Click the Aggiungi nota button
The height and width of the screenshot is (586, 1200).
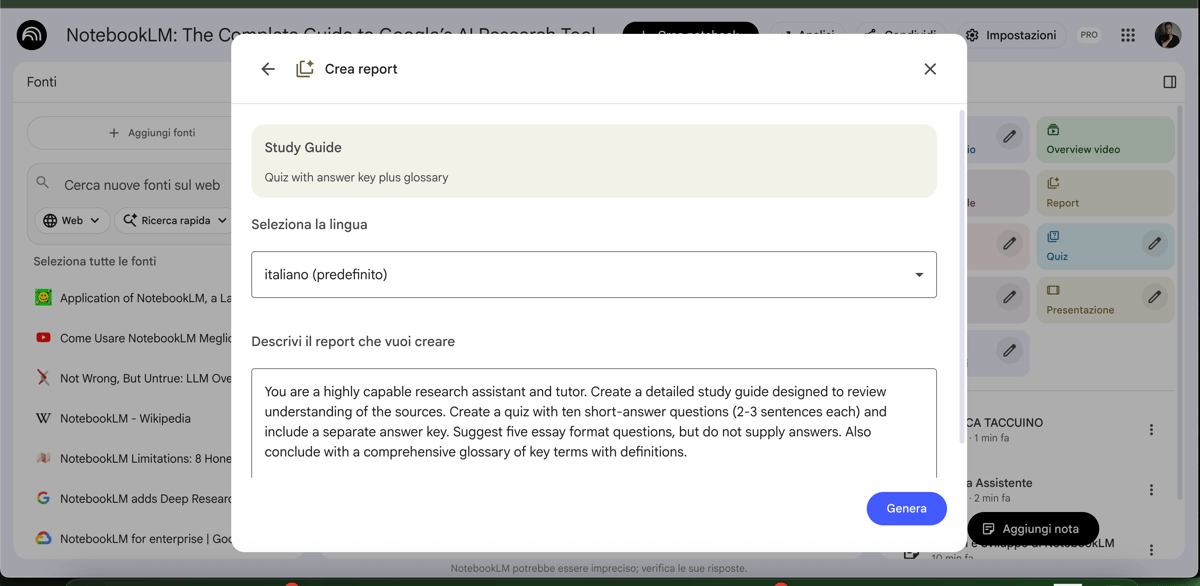click(1032, 529)
